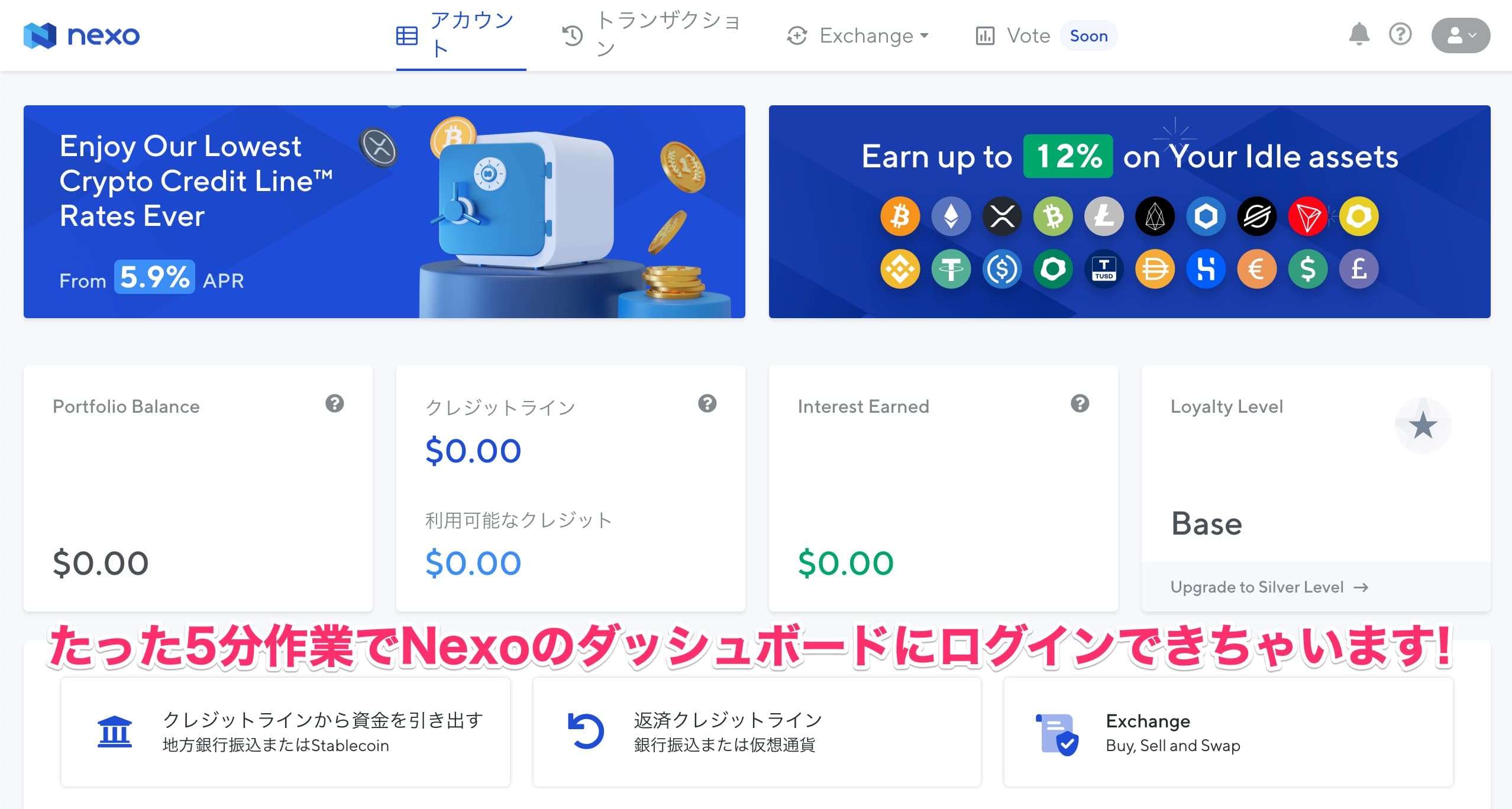The image size is (1512, 809).
Task: Show クレジットライン help tooltip icon
Action: point(707,404)
